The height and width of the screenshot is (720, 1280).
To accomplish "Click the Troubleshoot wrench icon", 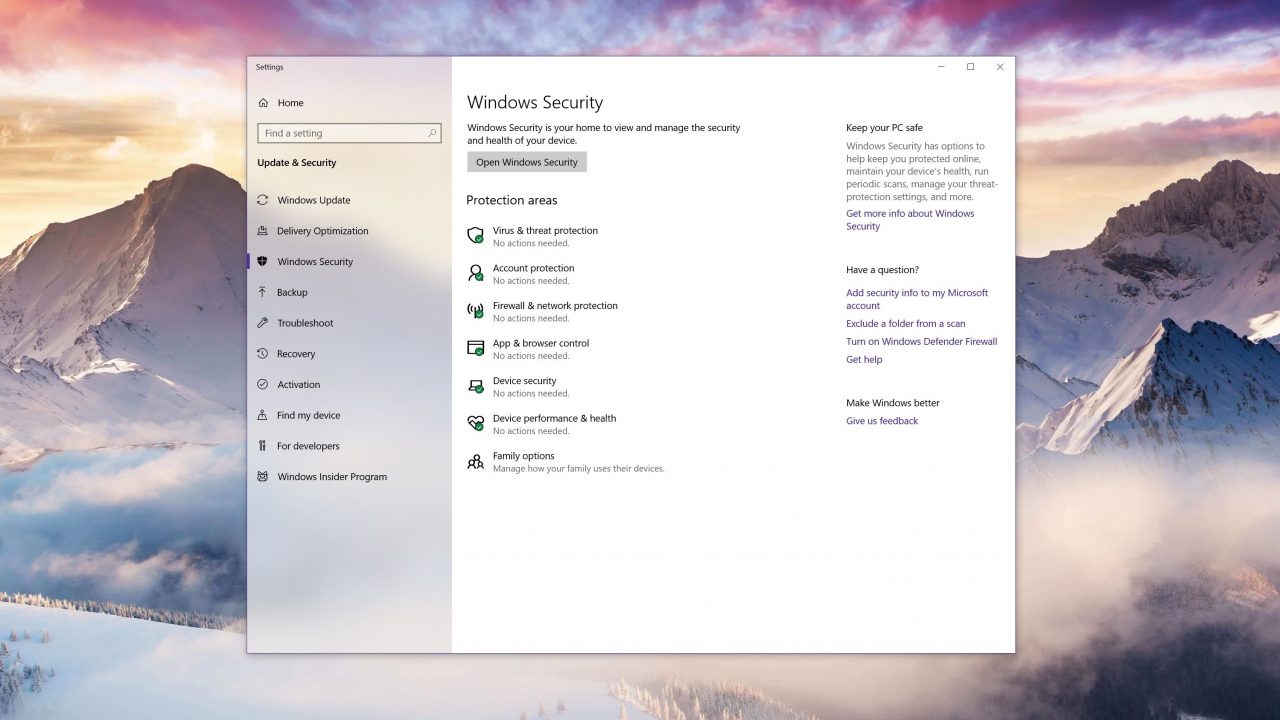I will point(263,323).
